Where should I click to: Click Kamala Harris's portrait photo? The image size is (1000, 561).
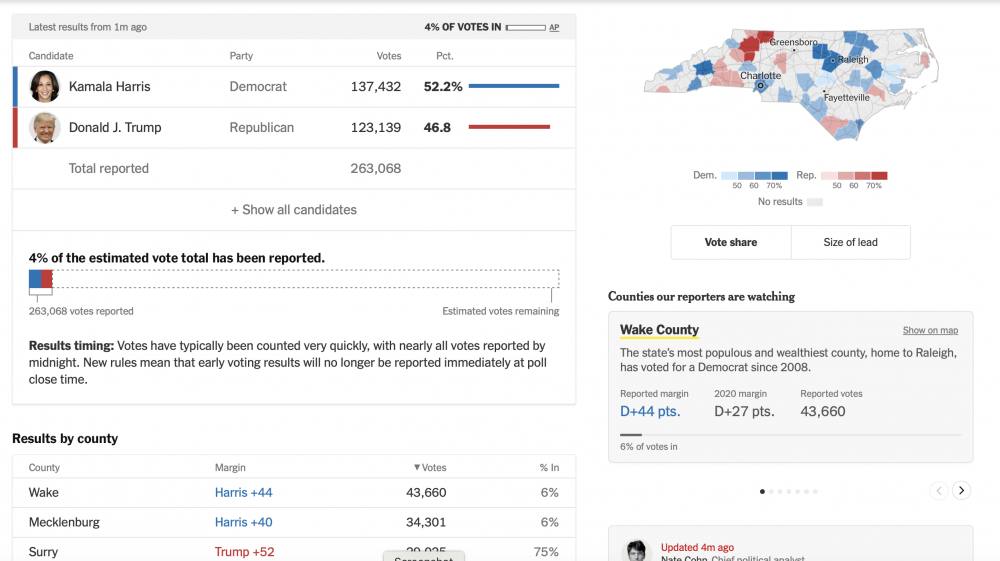click(x=45, y=87)
